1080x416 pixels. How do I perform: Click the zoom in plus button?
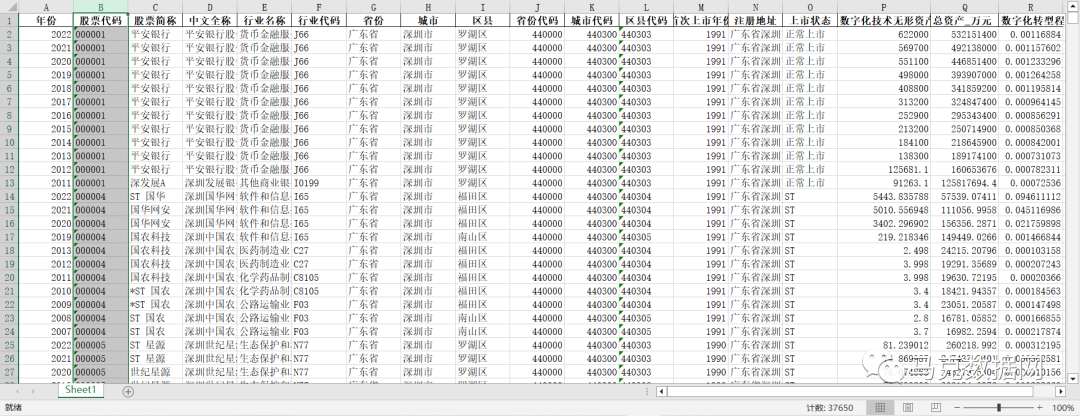(x=1039, y=408)
